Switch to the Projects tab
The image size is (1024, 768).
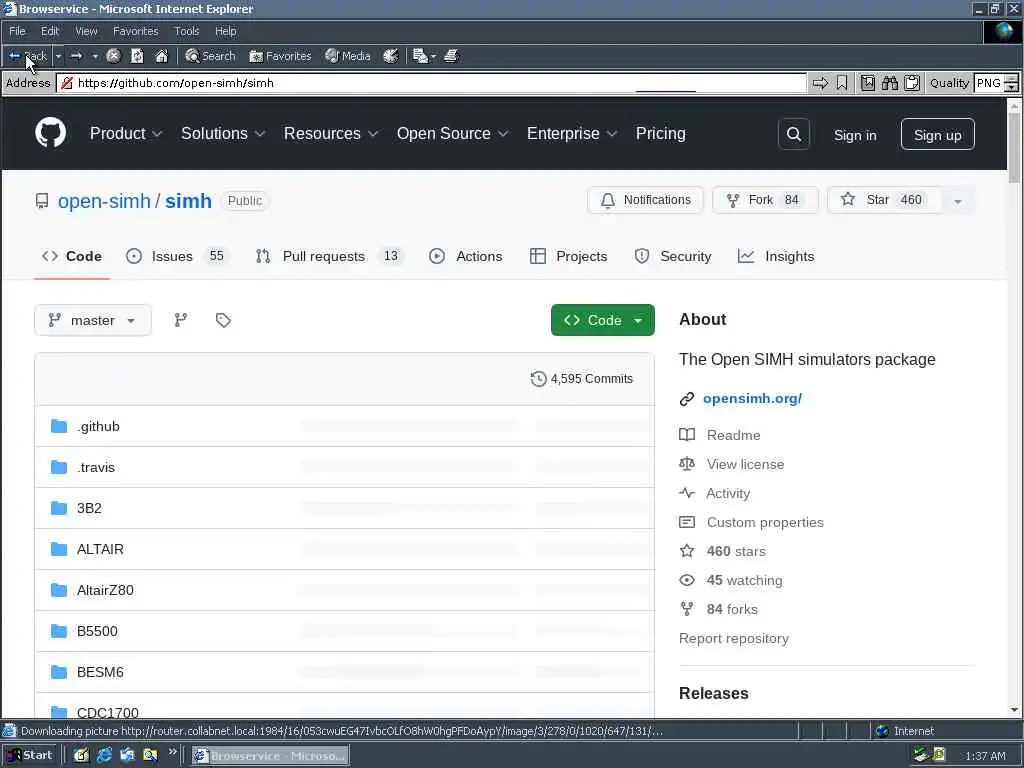pos(569,257)
